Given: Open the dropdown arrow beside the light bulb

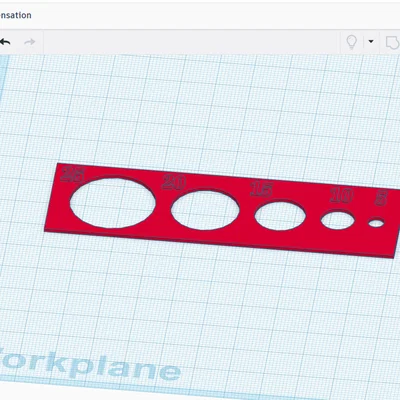Looking at the screenshot, I should pos(371,42).
